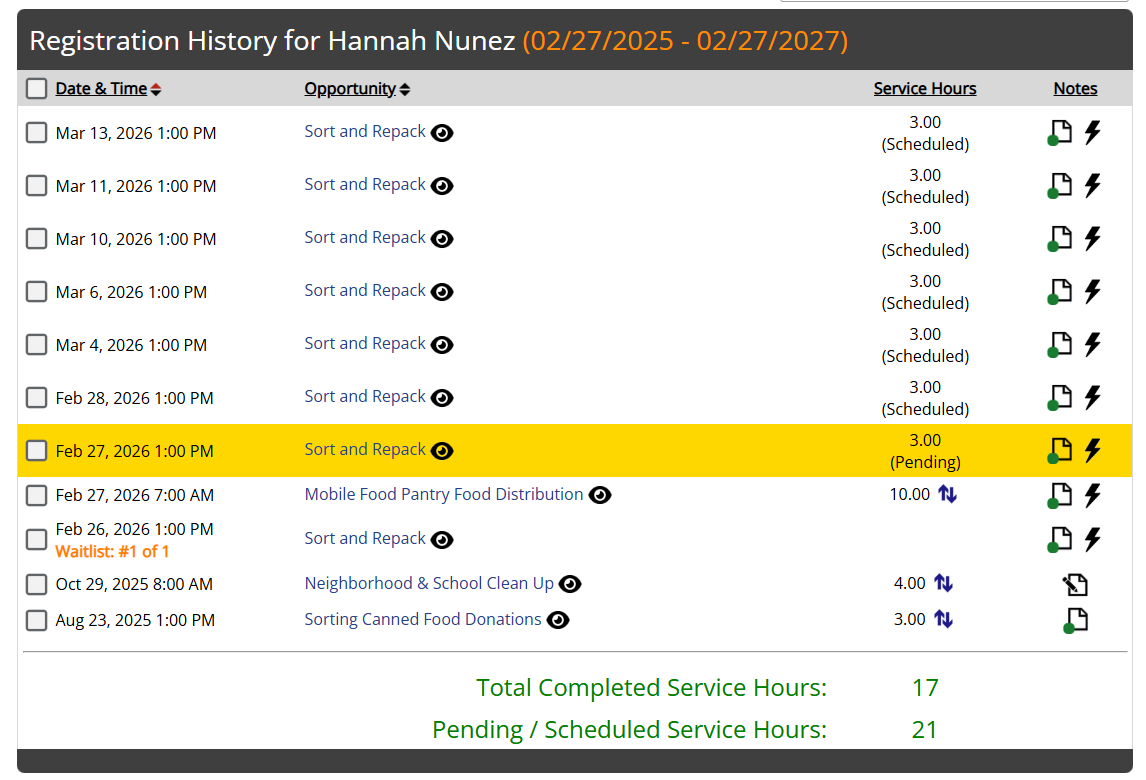Check the Mar 6, 2026 row checkbox

coord(37,292)
